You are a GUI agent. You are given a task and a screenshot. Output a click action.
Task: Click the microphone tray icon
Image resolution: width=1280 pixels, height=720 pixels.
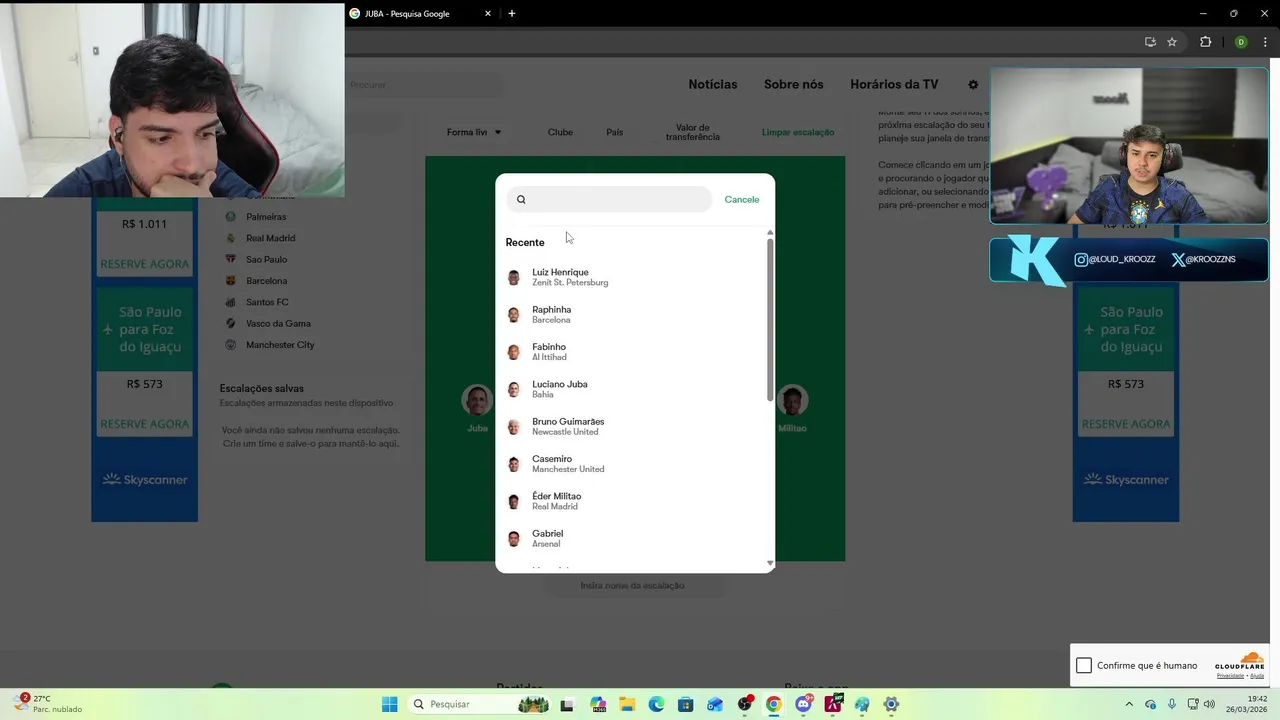1172,704
